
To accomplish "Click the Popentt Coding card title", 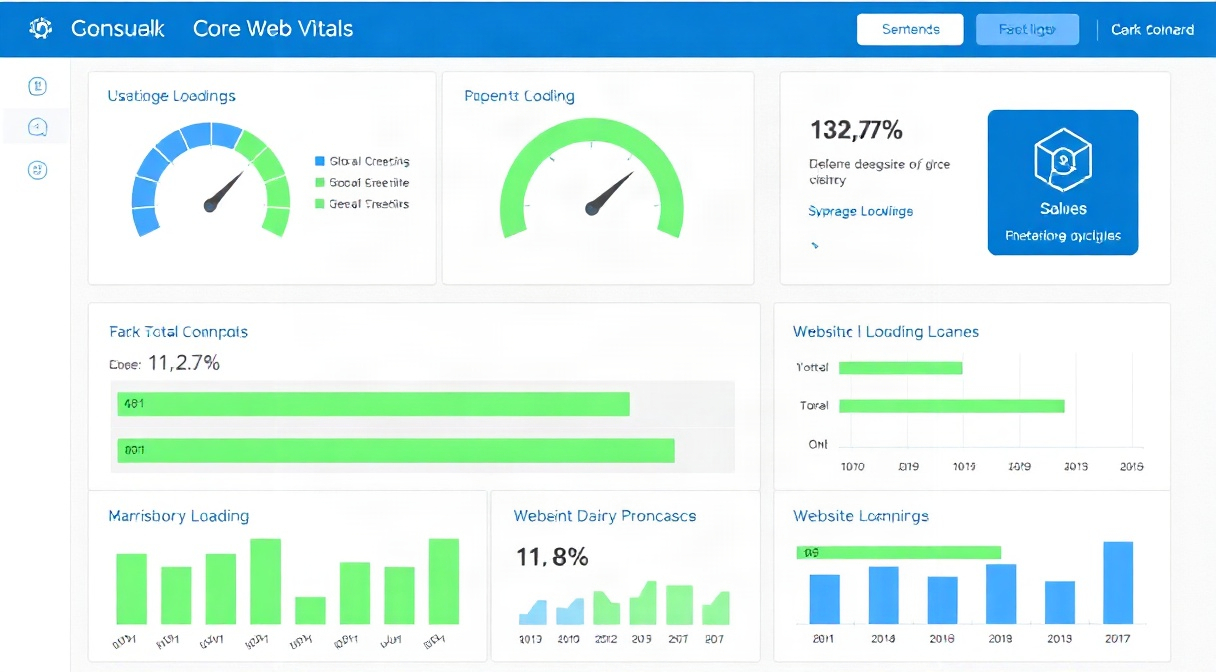I will point(519,96).
